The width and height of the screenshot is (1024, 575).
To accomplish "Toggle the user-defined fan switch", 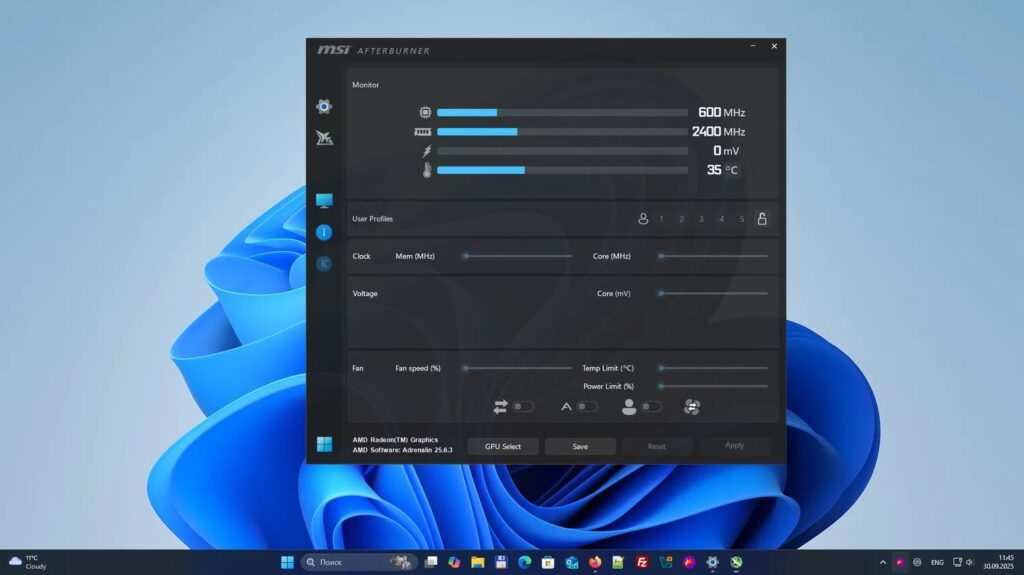I will pos(651,407).
